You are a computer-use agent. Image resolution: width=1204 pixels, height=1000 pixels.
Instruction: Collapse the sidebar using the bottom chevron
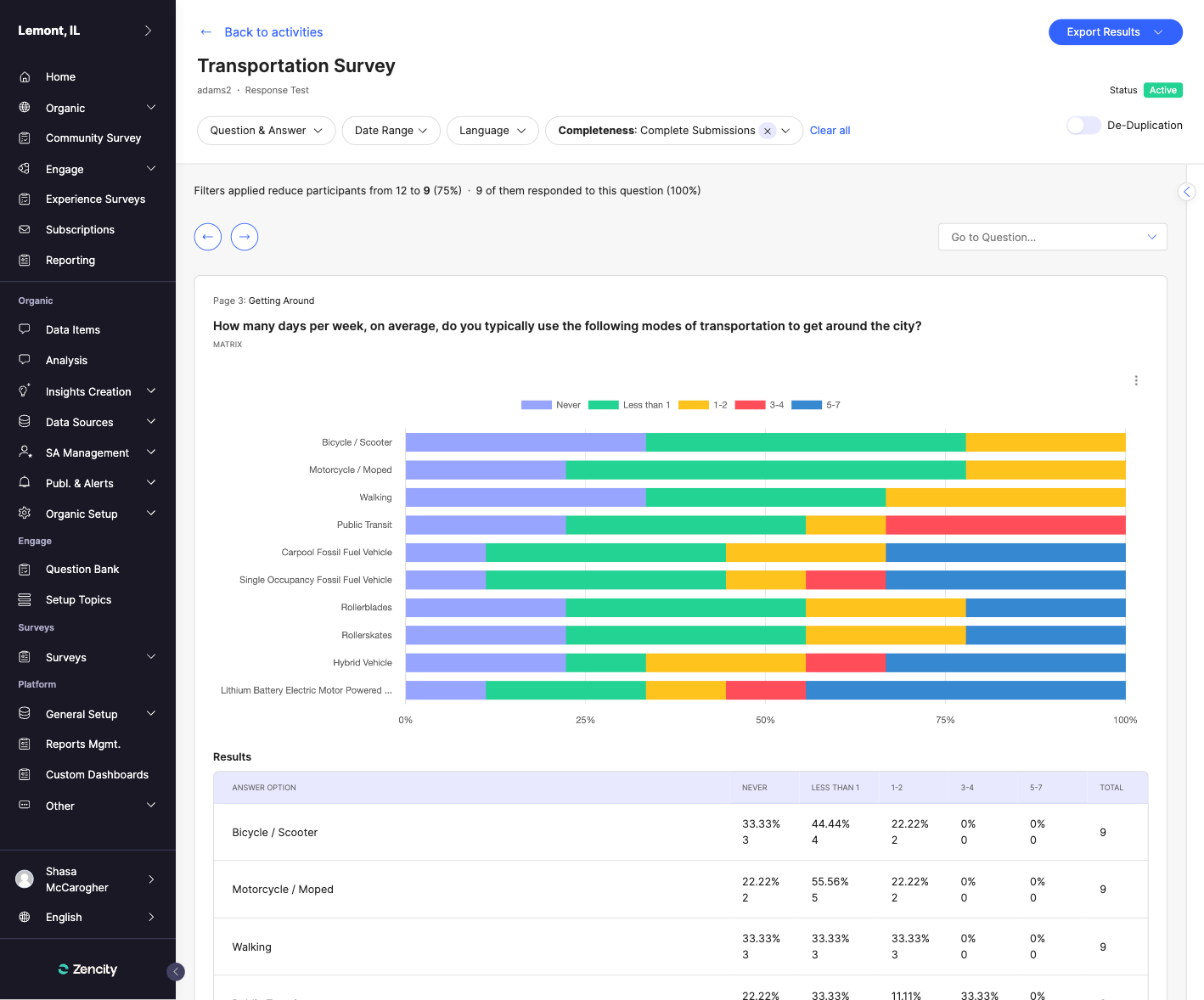tap(176, 972)
